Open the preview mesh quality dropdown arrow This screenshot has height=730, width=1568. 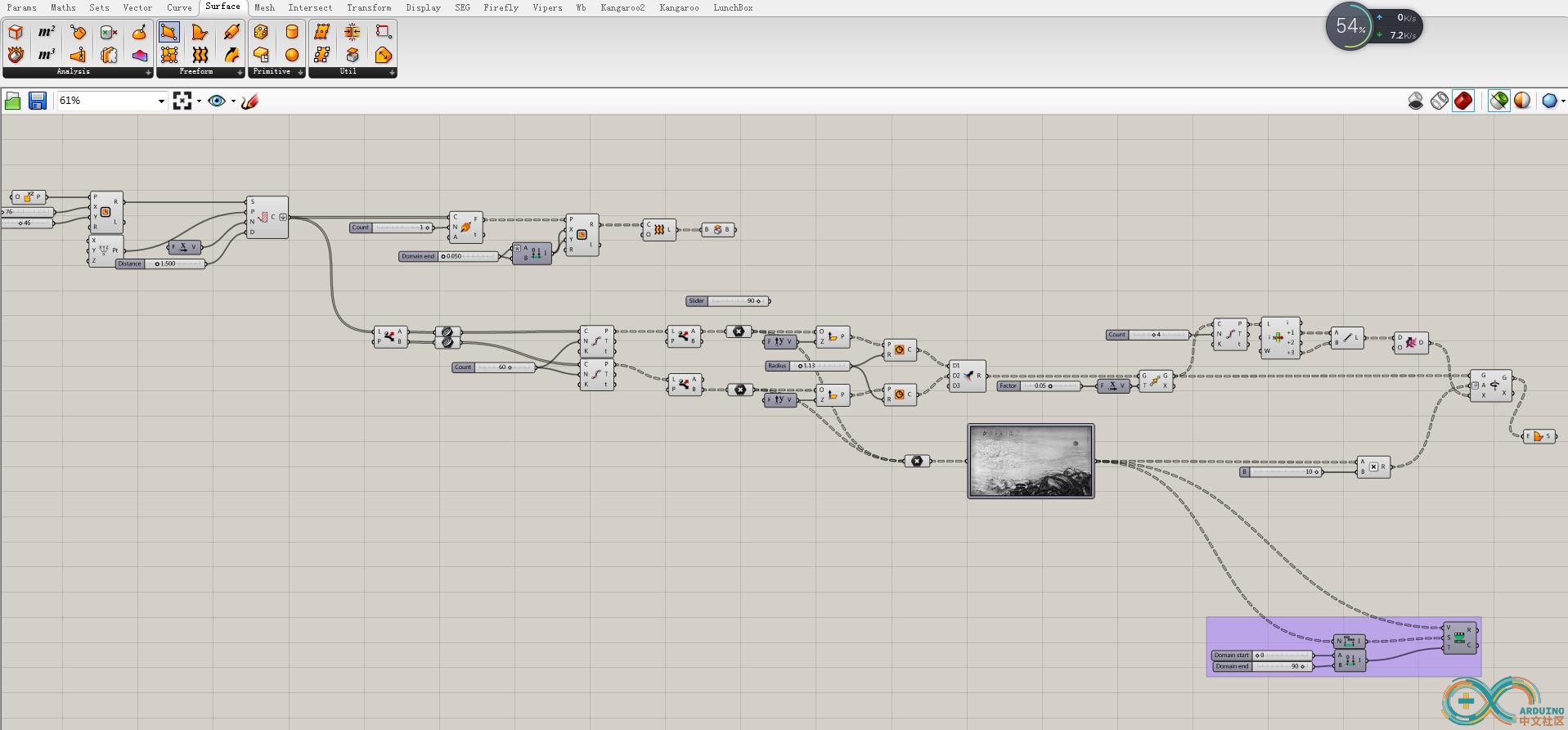pos(1563,101)
